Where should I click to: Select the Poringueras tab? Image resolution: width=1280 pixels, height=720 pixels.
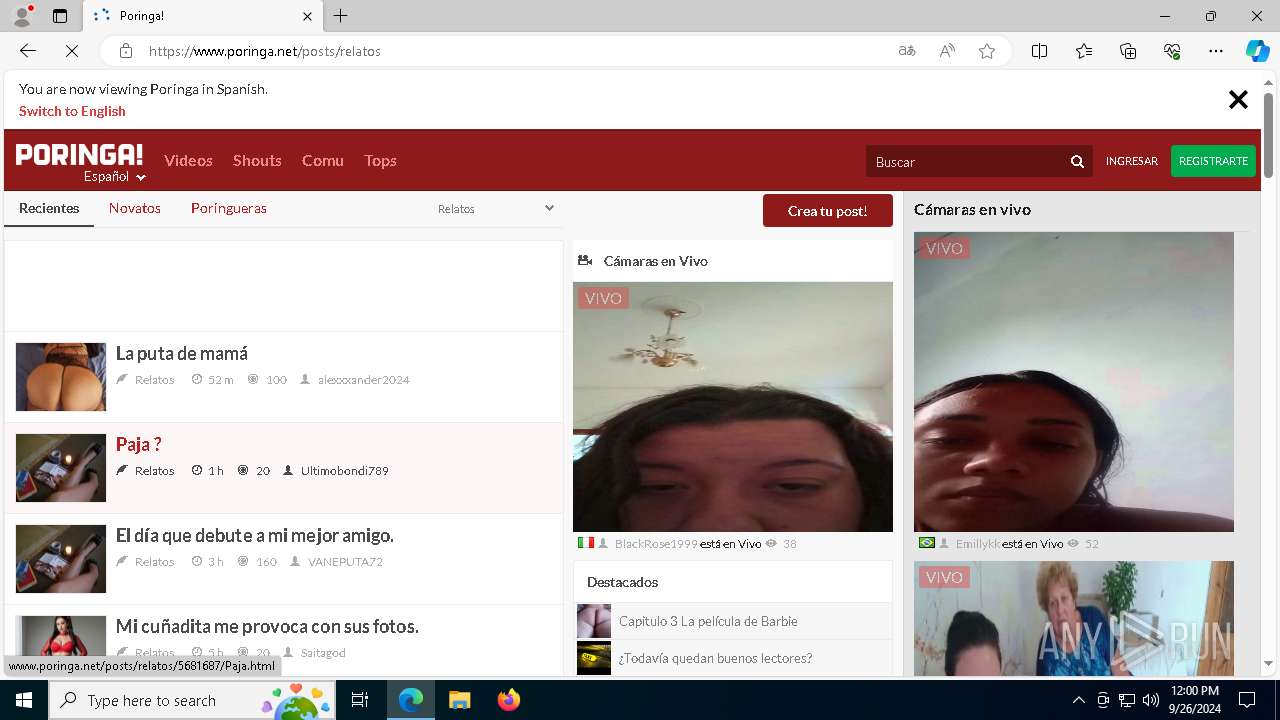pos(229,208)
